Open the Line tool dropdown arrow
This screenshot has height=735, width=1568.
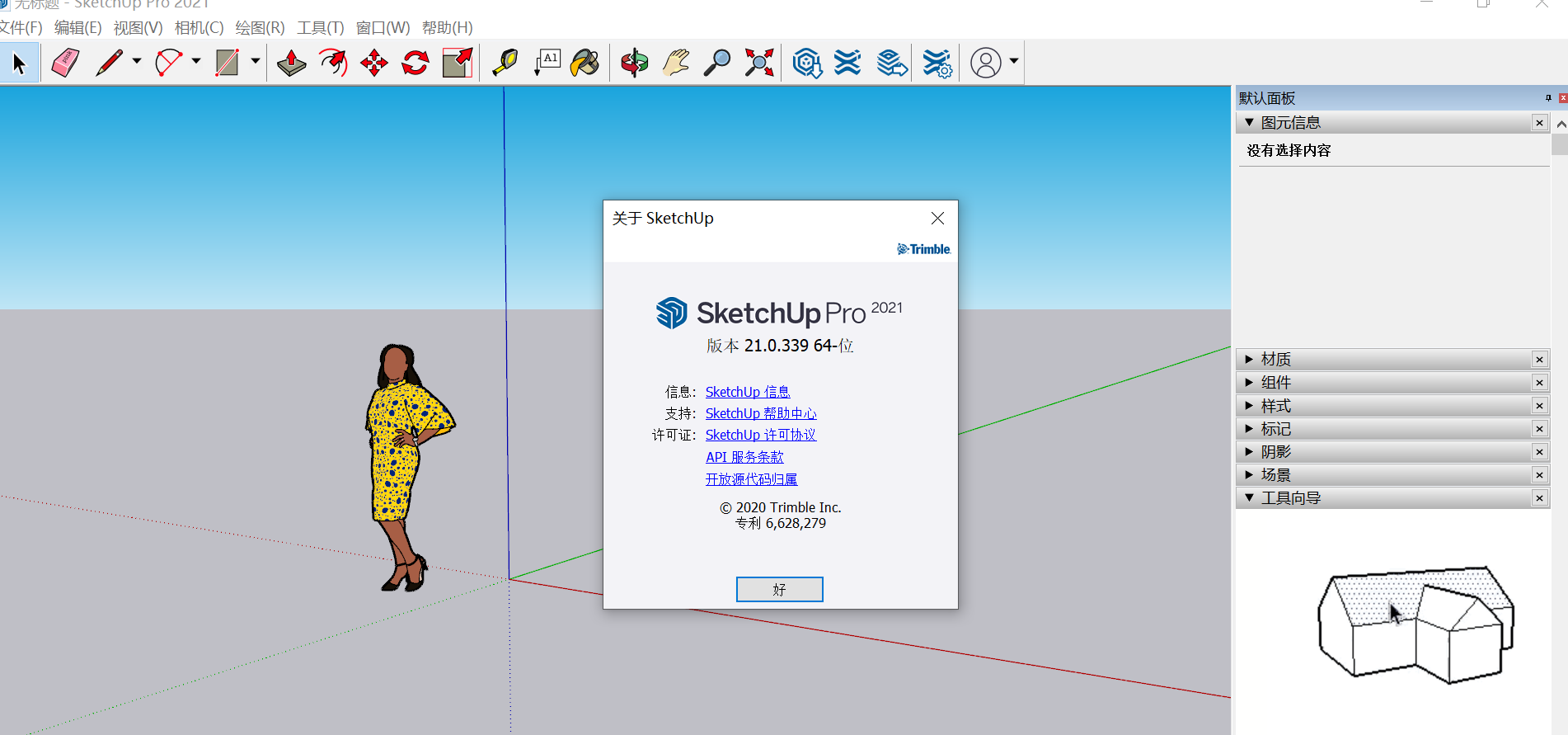[x=137, y=61]
